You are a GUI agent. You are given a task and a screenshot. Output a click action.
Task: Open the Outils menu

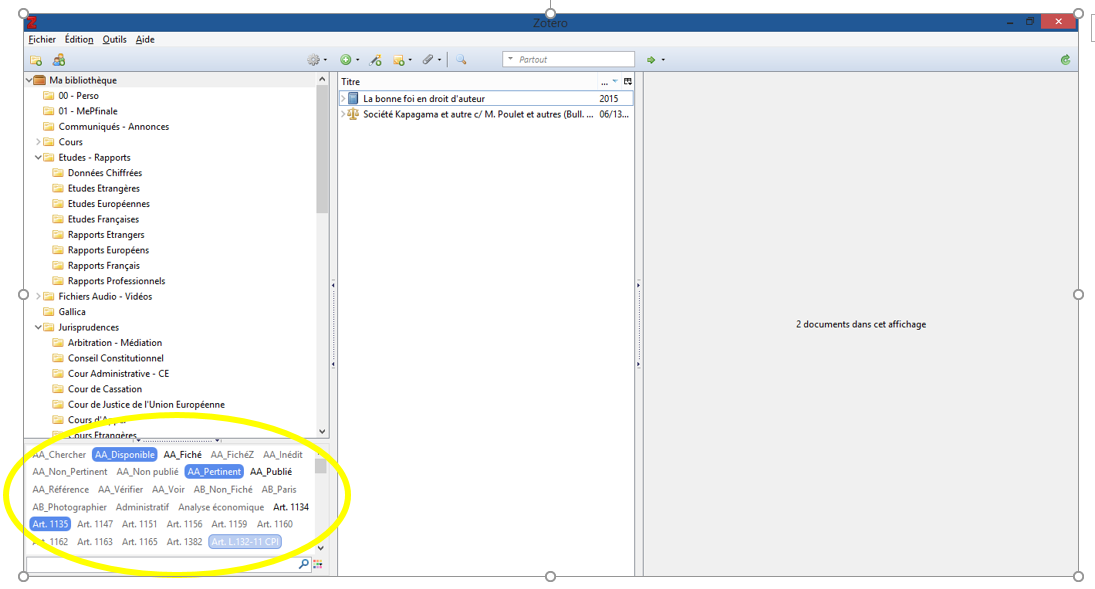(114, 39)
